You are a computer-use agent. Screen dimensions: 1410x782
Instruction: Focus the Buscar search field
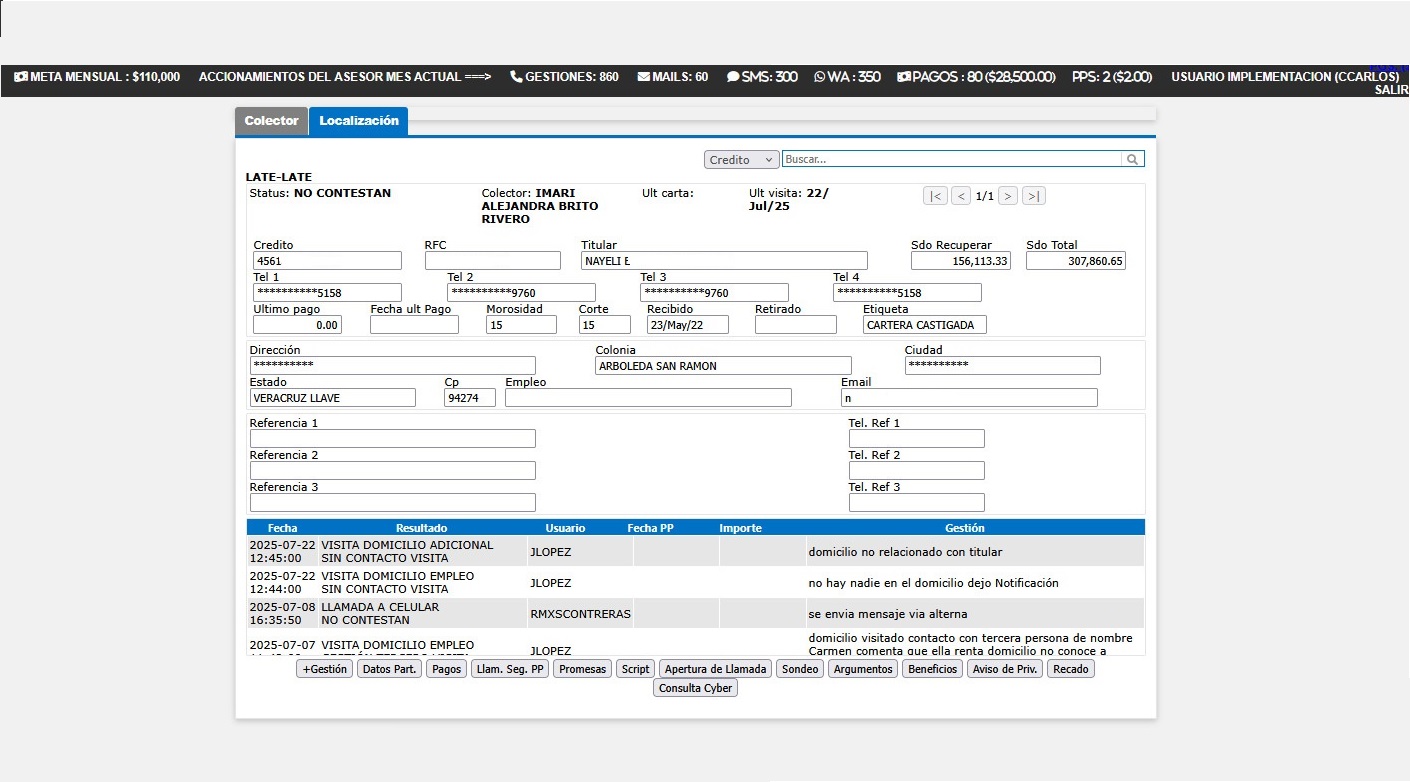tap(952, 159)
